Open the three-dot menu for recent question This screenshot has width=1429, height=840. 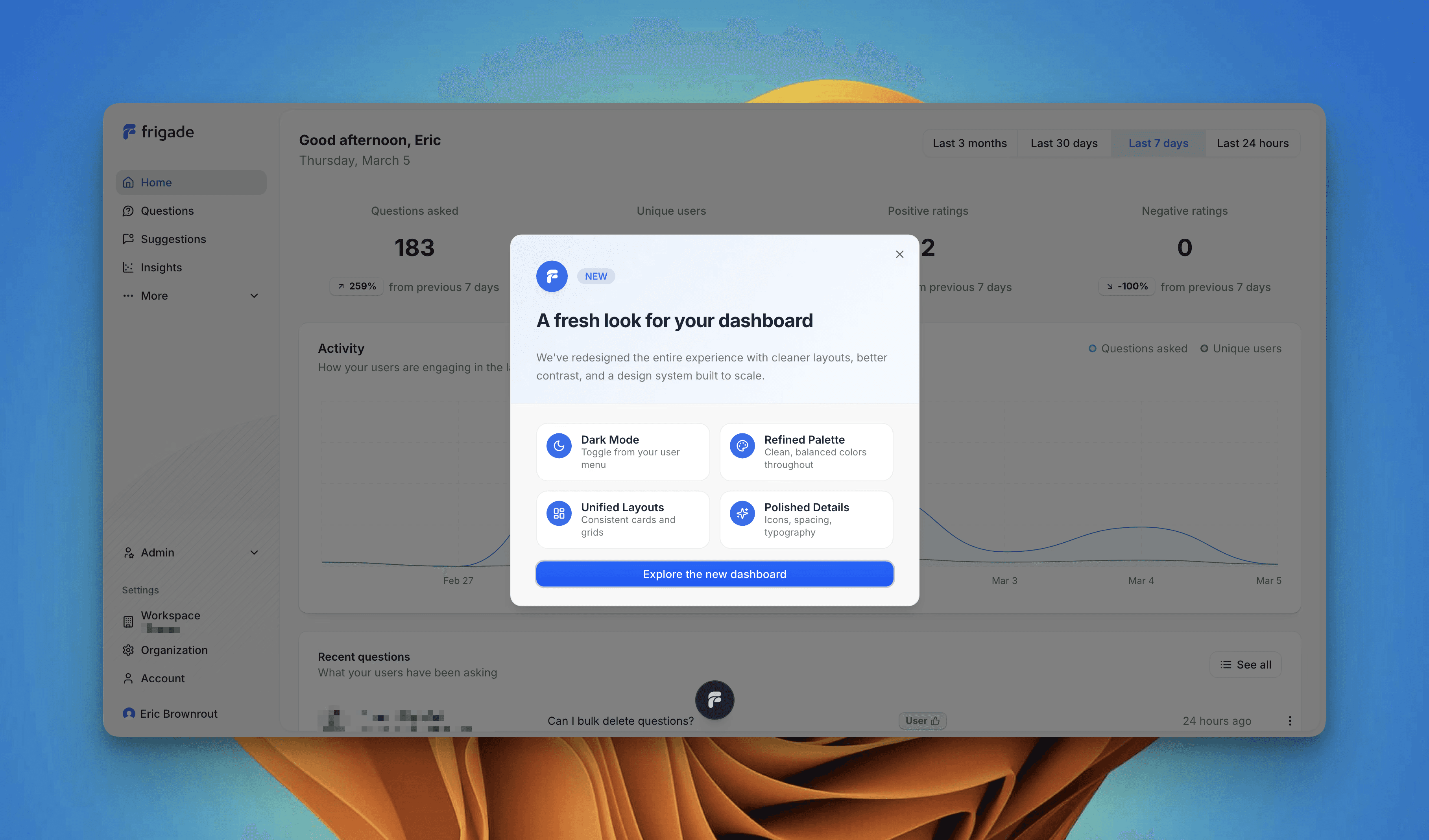(x=1289, y=720)
